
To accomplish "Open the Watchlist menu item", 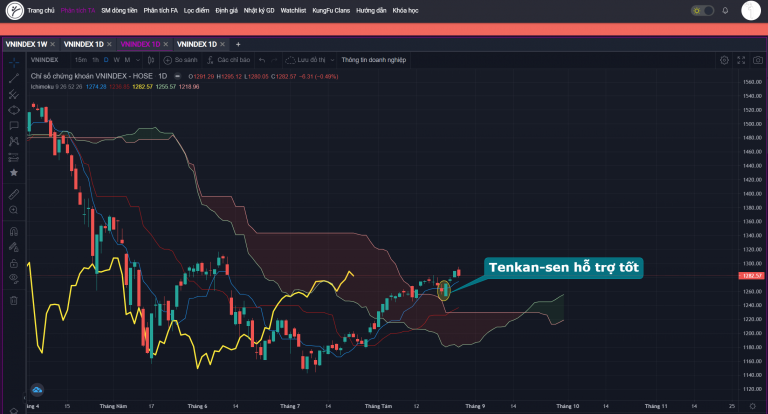I will pos(293,10).
